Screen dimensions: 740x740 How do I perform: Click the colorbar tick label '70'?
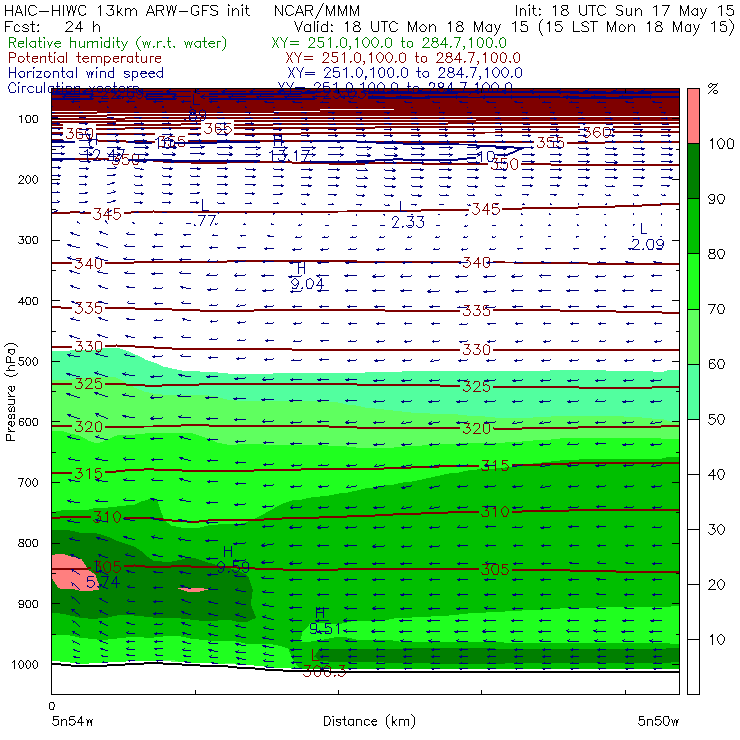click(716, 309)
